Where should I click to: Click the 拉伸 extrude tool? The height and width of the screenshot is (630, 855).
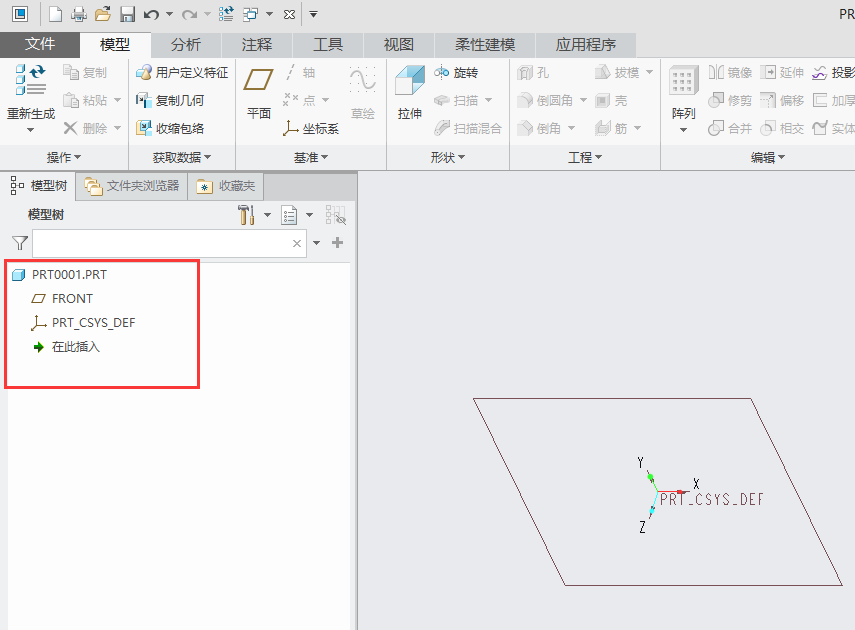[410, 93]
